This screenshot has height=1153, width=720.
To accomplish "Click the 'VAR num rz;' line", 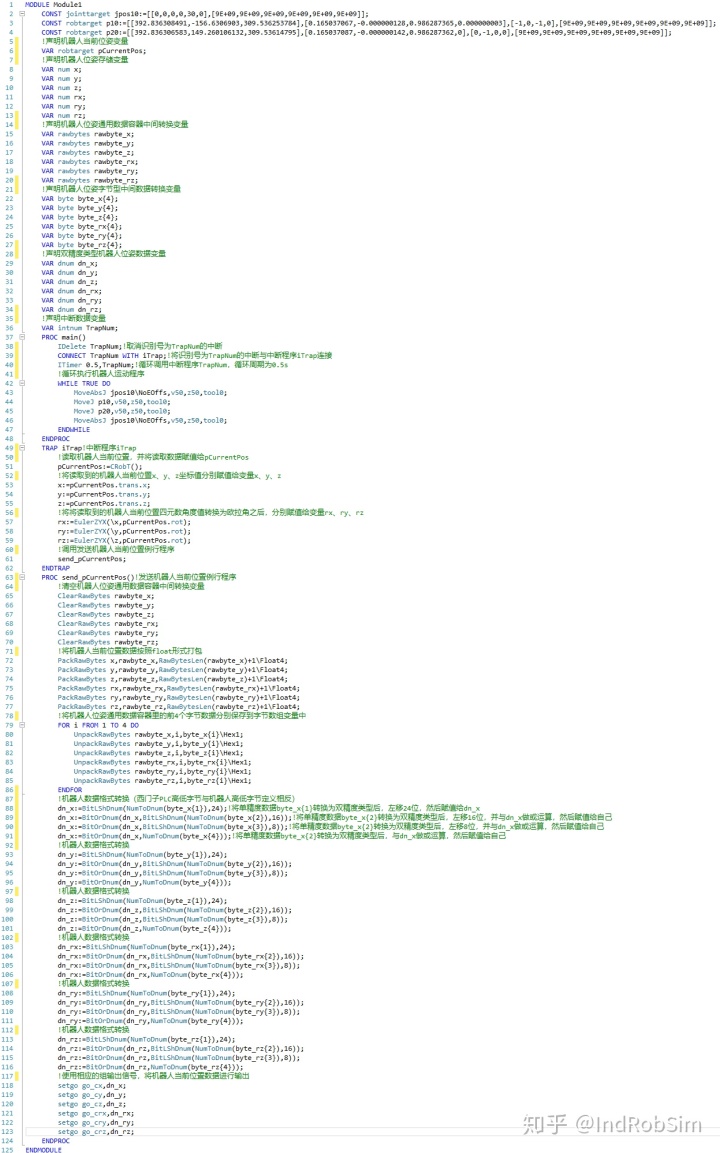I will click(x=63, y=115).
